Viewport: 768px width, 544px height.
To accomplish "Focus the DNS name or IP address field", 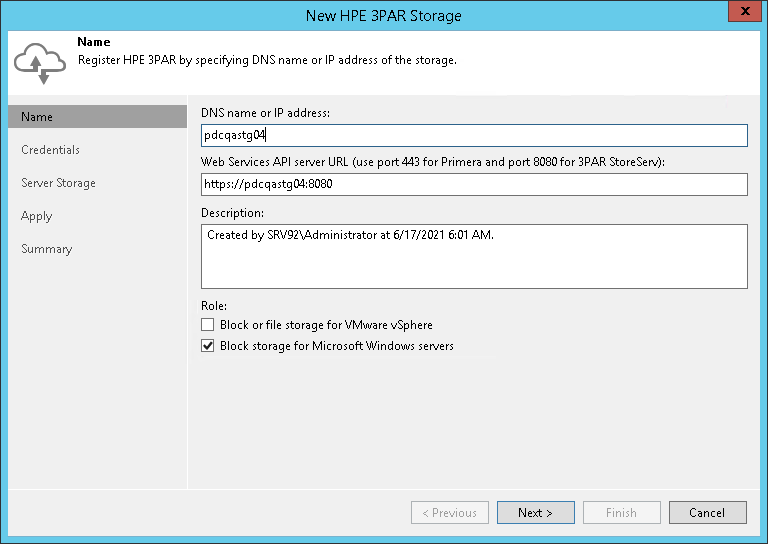I will [x=474, y=135].
